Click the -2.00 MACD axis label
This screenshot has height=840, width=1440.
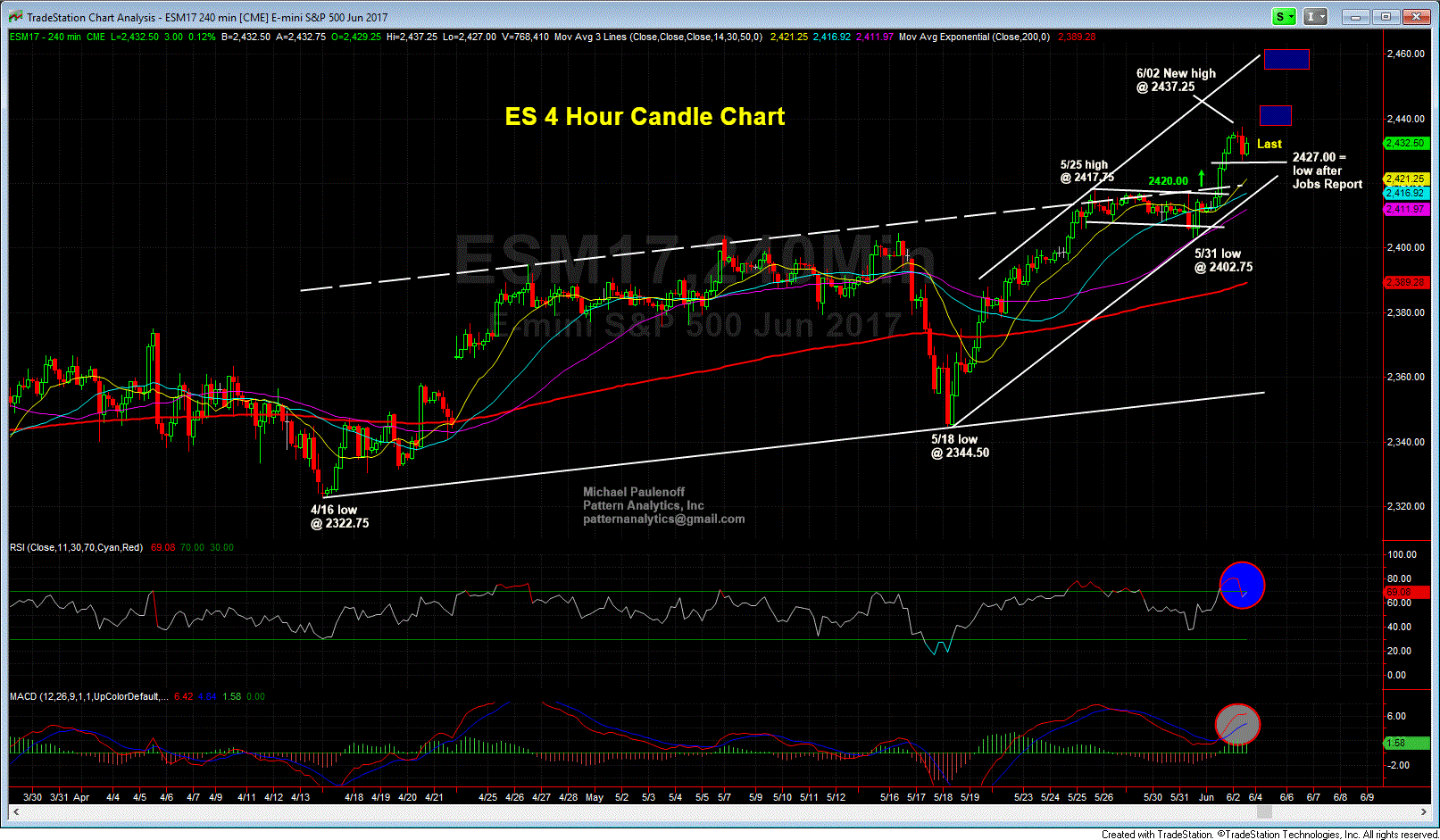tap(1397, 765)
